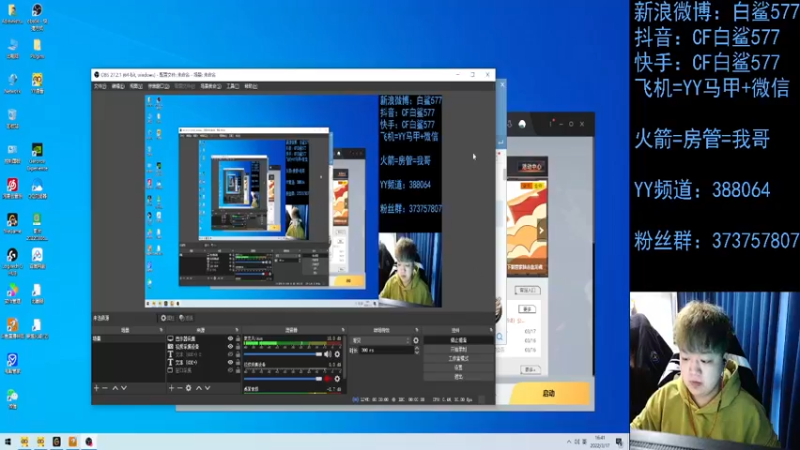Enable 工作室模式 studio mode button
This screenshot has width=800, height=450.
tap(459, 359)
